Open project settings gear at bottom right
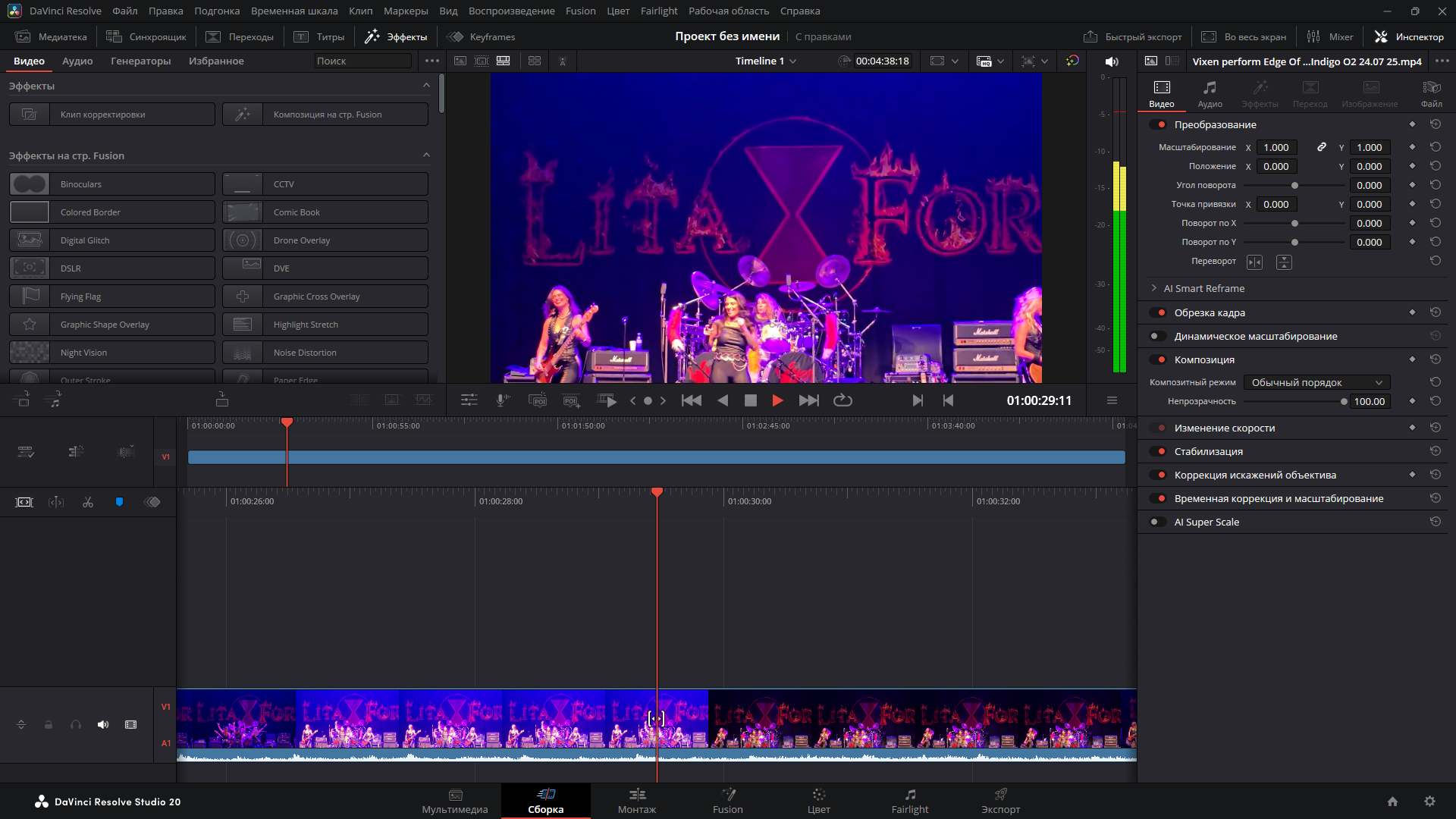1456x819 pixels. [1429, 802]
